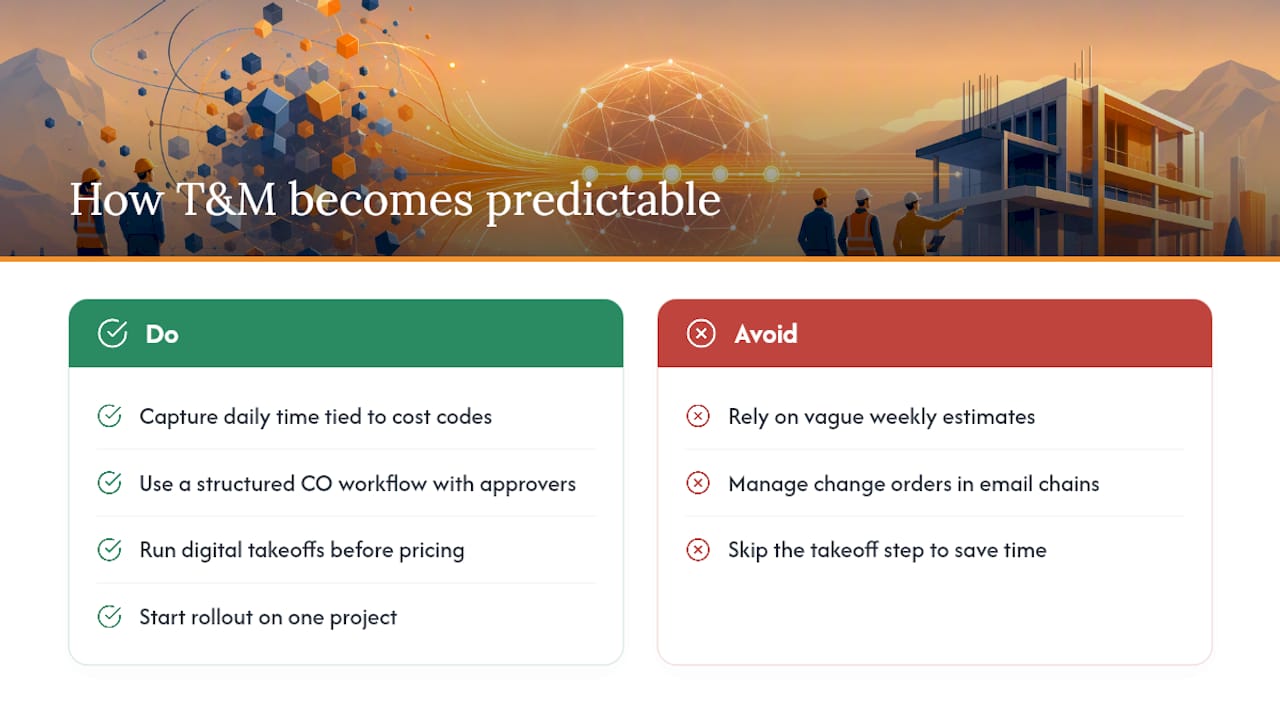1280x720 pixels.
Task: Select text Manage change orders in email chains
Action: pyautogui.click(x=914, y=484)
